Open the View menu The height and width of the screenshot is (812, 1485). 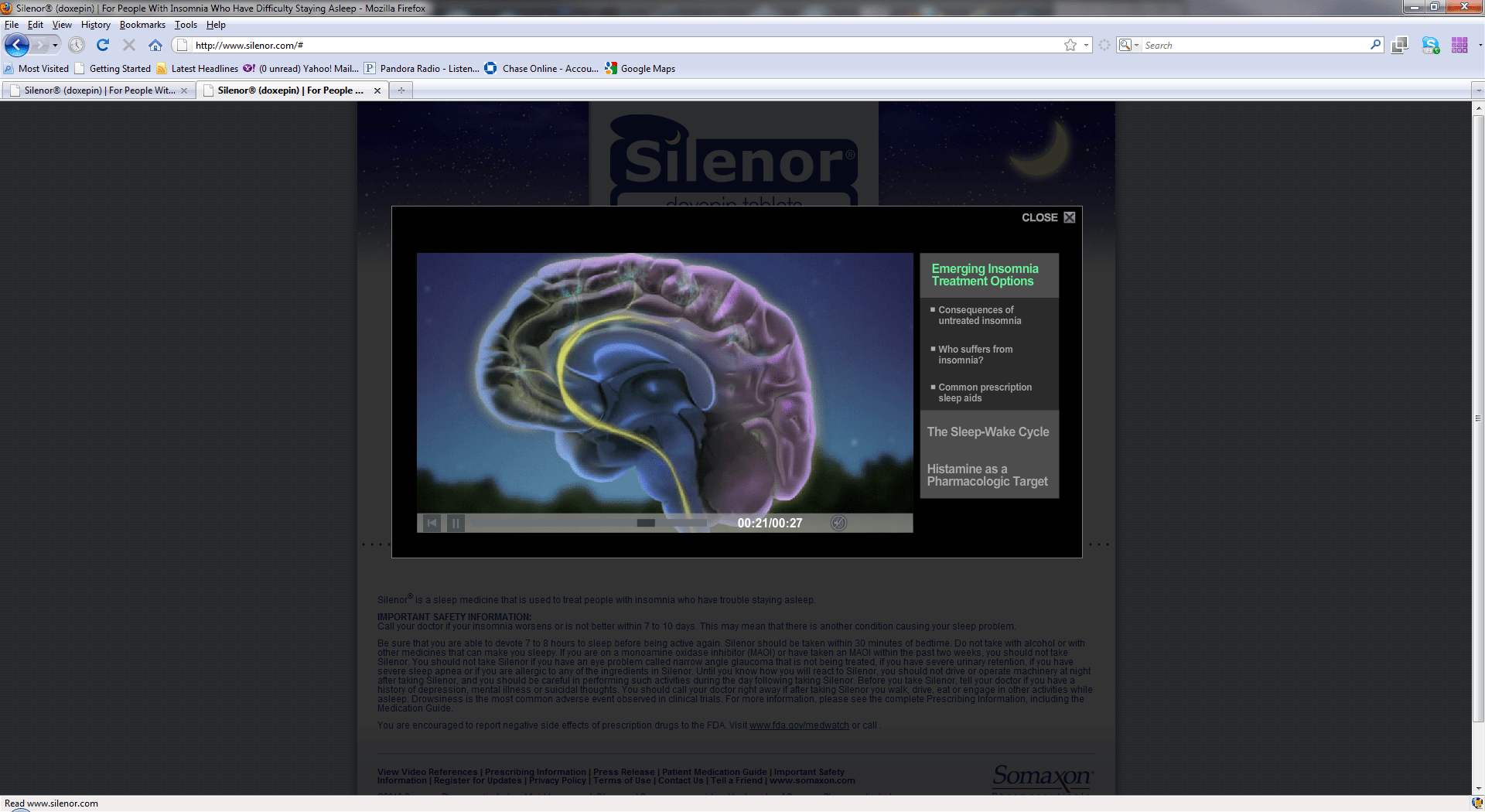coord(62,25)
